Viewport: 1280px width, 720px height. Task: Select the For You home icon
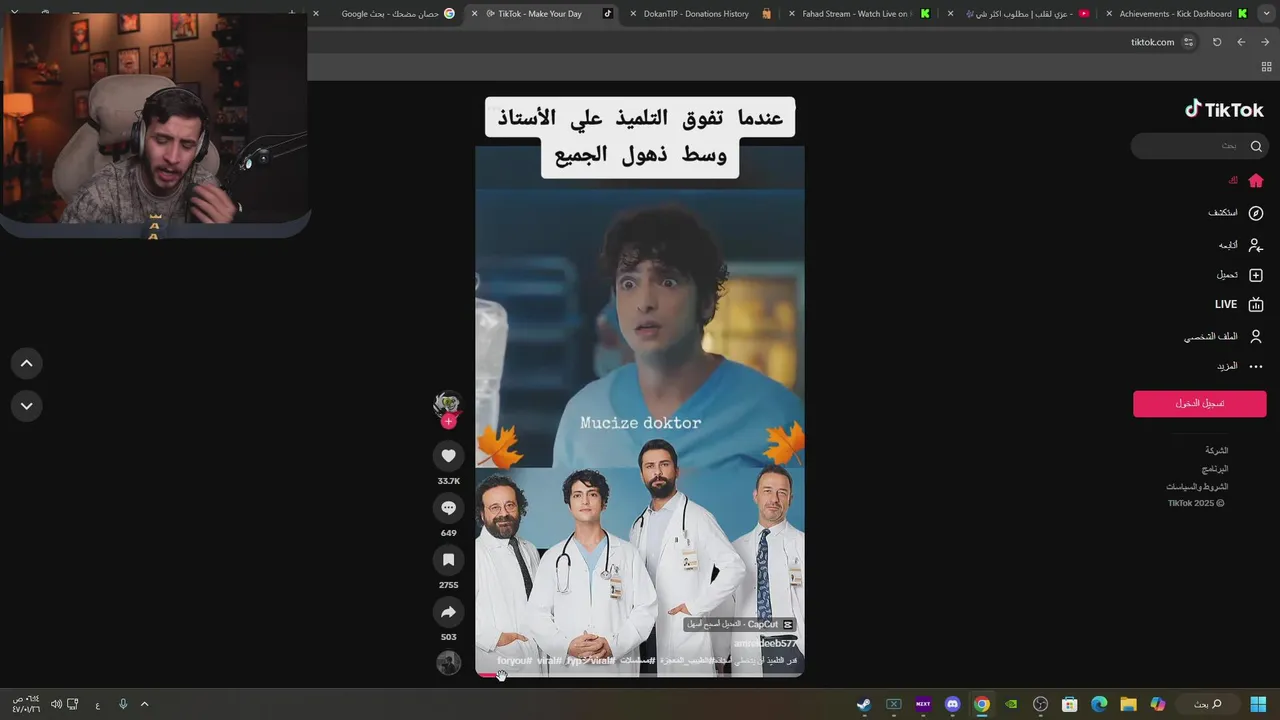[x=1256, y=181]
